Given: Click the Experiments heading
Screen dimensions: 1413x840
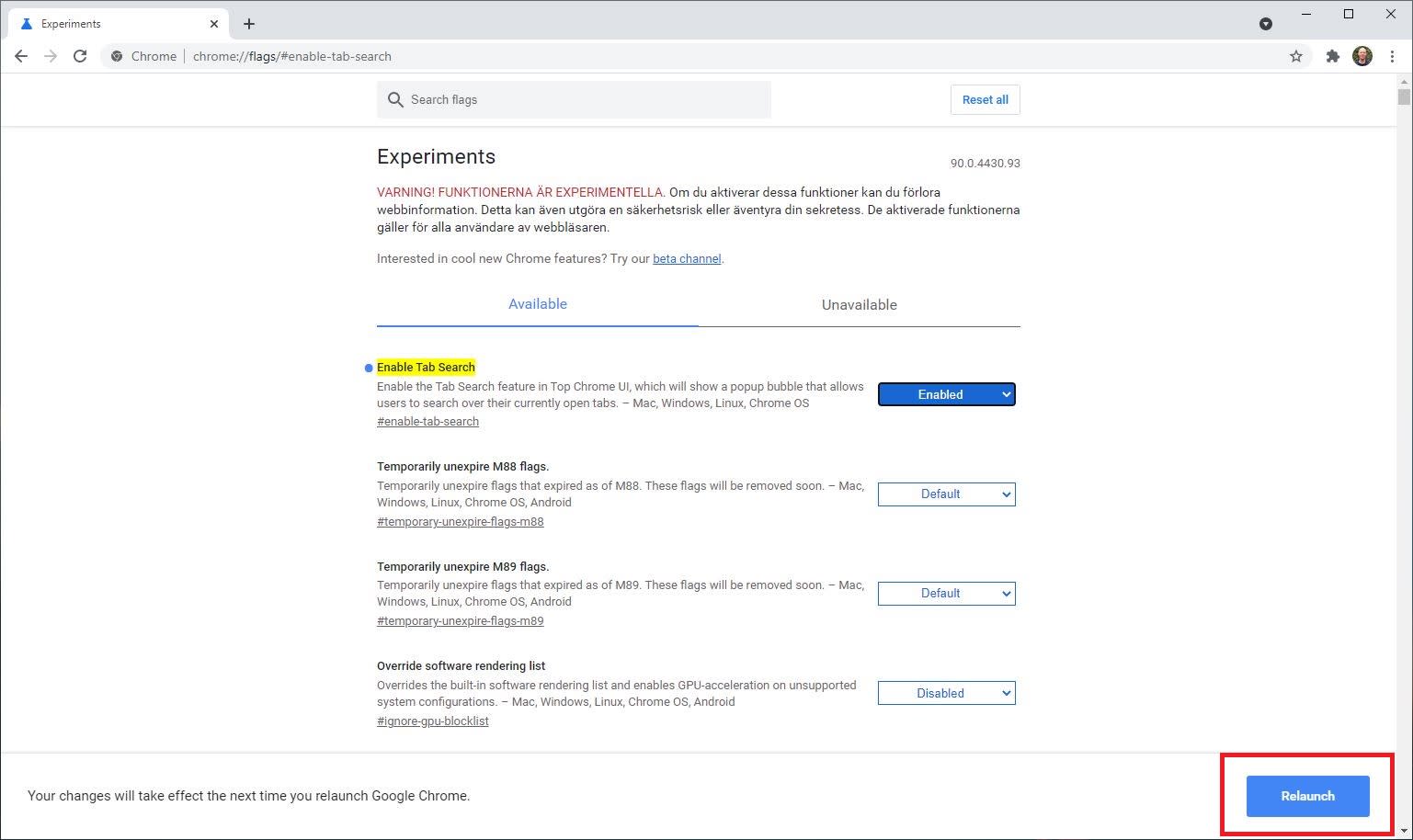Looking at the screenshot, I should 436,156.
